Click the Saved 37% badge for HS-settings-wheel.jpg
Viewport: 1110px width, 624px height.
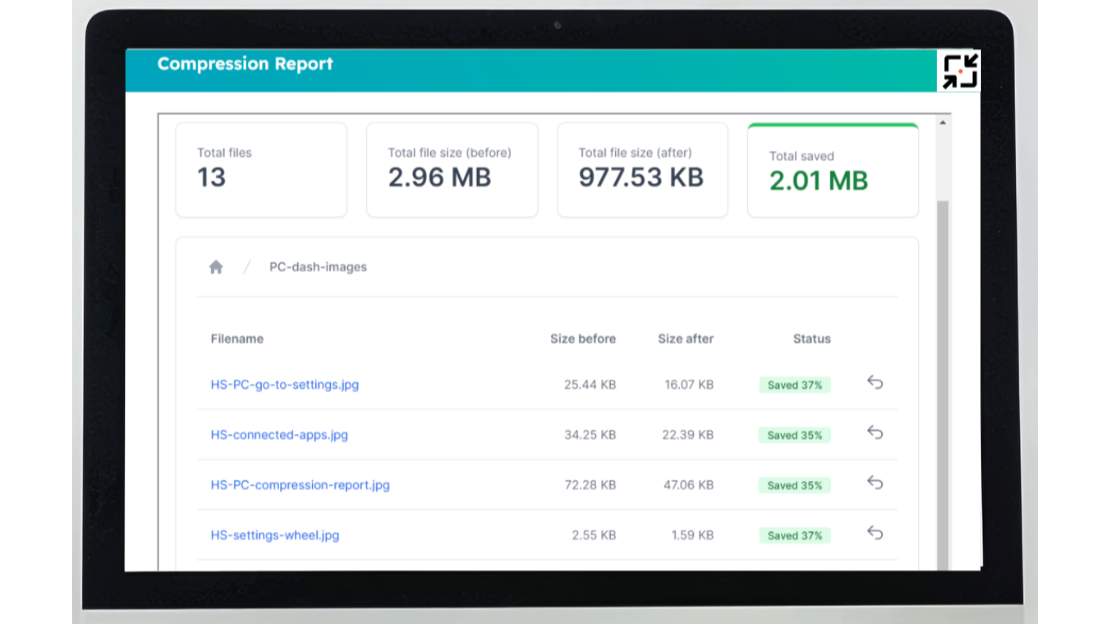(x=794, y=536)
